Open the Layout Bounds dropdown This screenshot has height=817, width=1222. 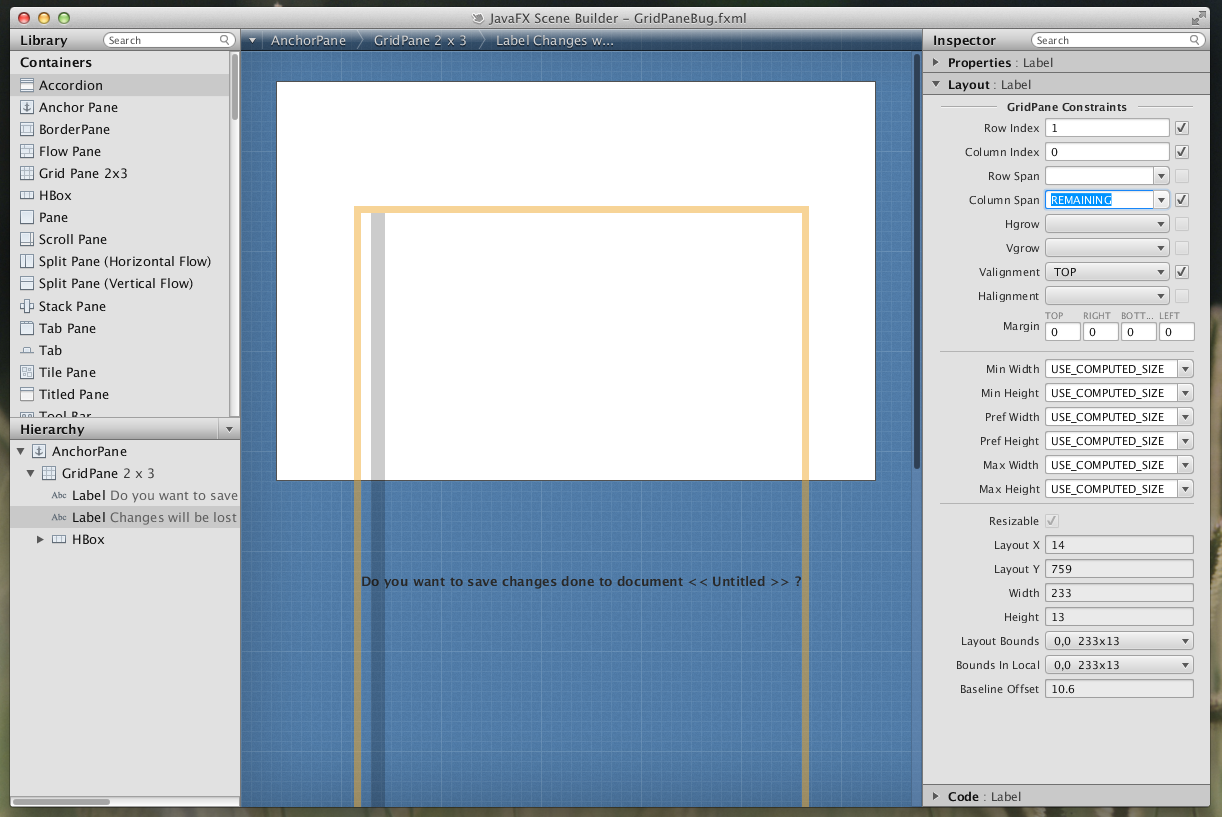coord(1119,641)
